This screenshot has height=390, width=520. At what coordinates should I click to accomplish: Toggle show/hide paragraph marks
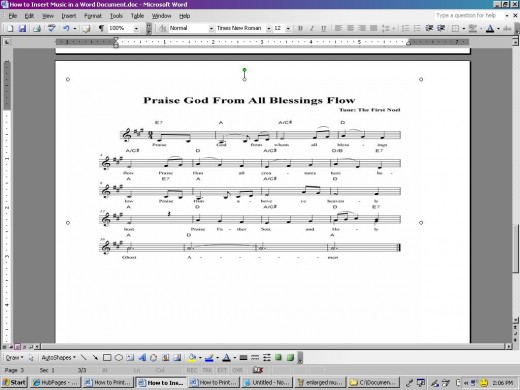pos(101,28)
